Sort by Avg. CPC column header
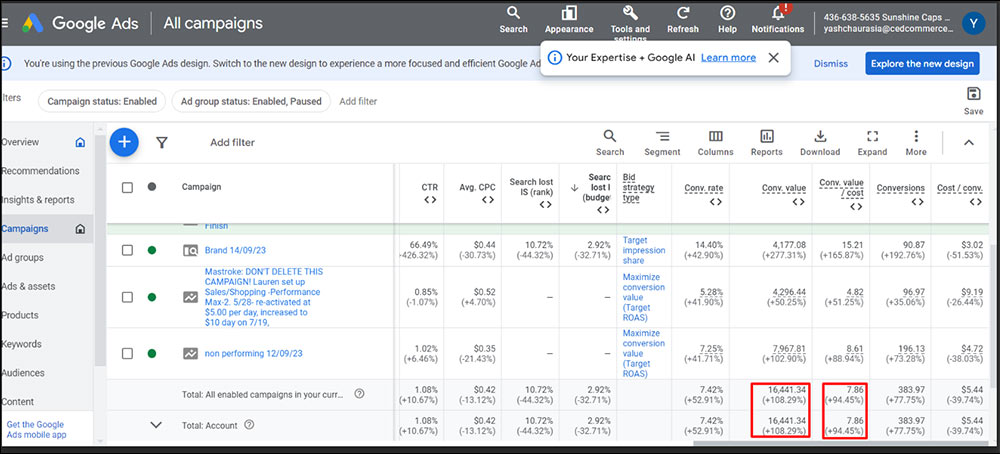This screenshot has height=454, width=1000. coord(477,187)
